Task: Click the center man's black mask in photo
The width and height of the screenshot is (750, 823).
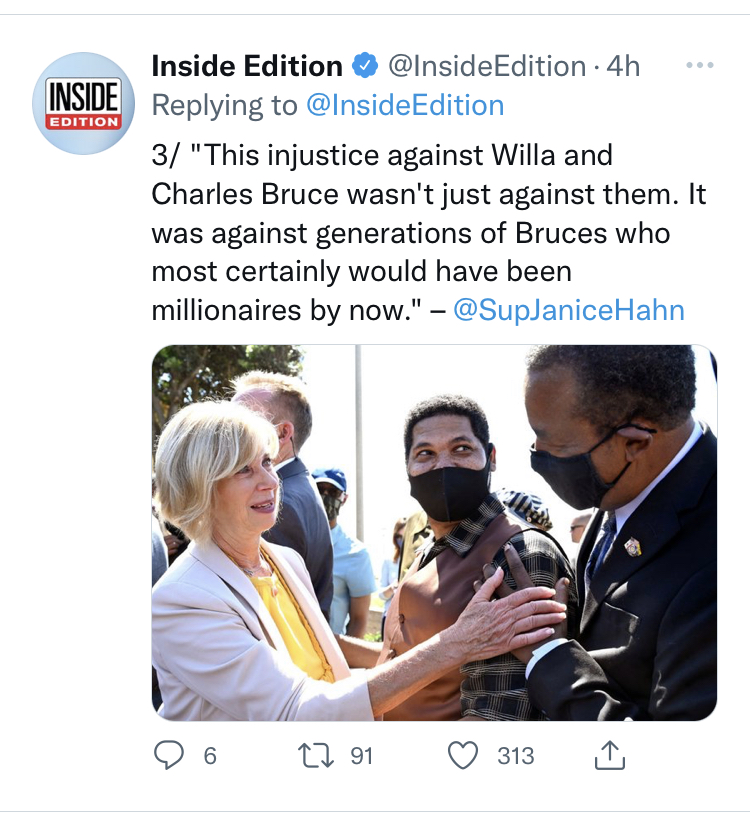Action: 449,491
